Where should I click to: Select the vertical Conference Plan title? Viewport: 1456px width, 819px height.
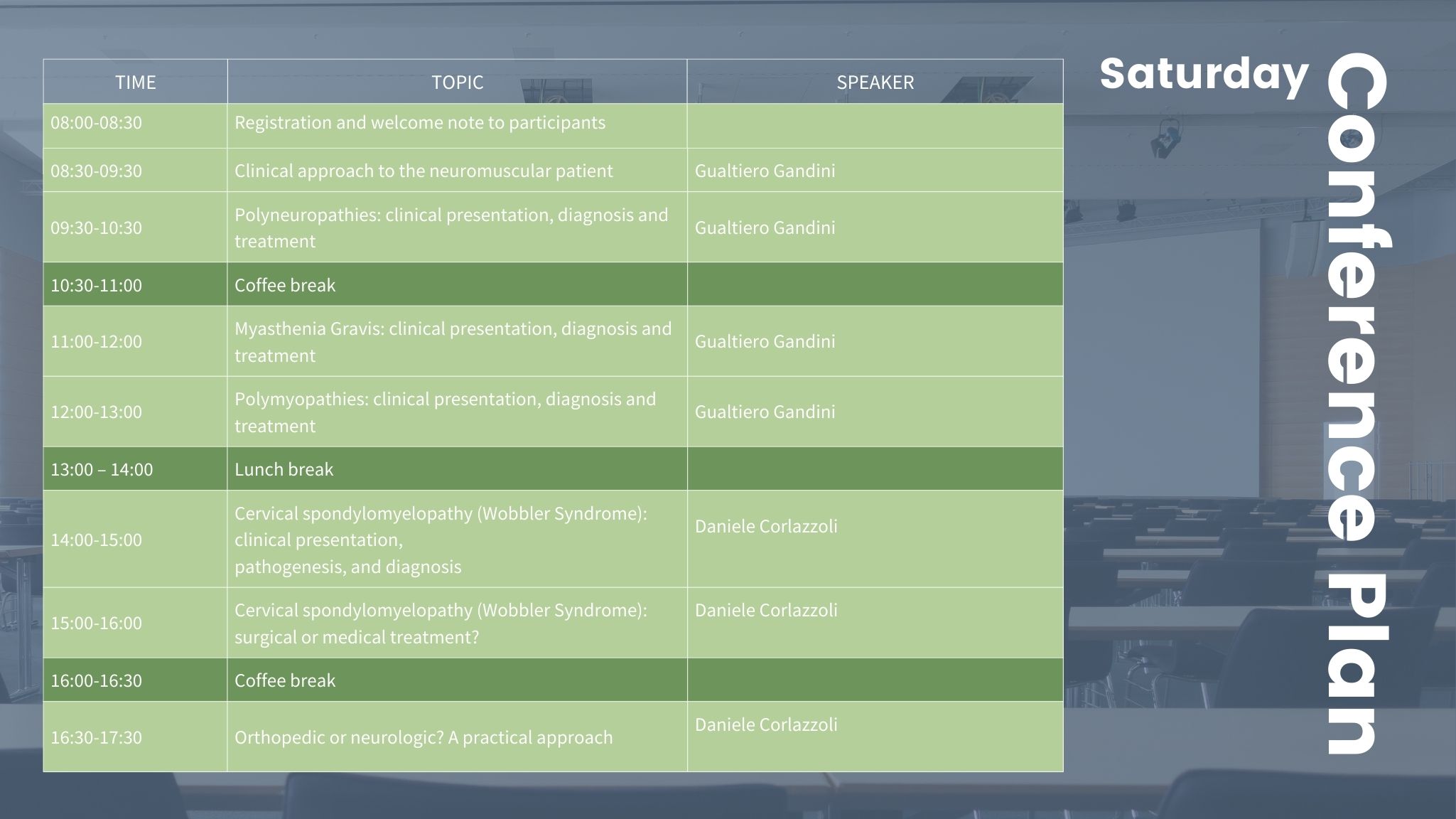pos(1356,403)
